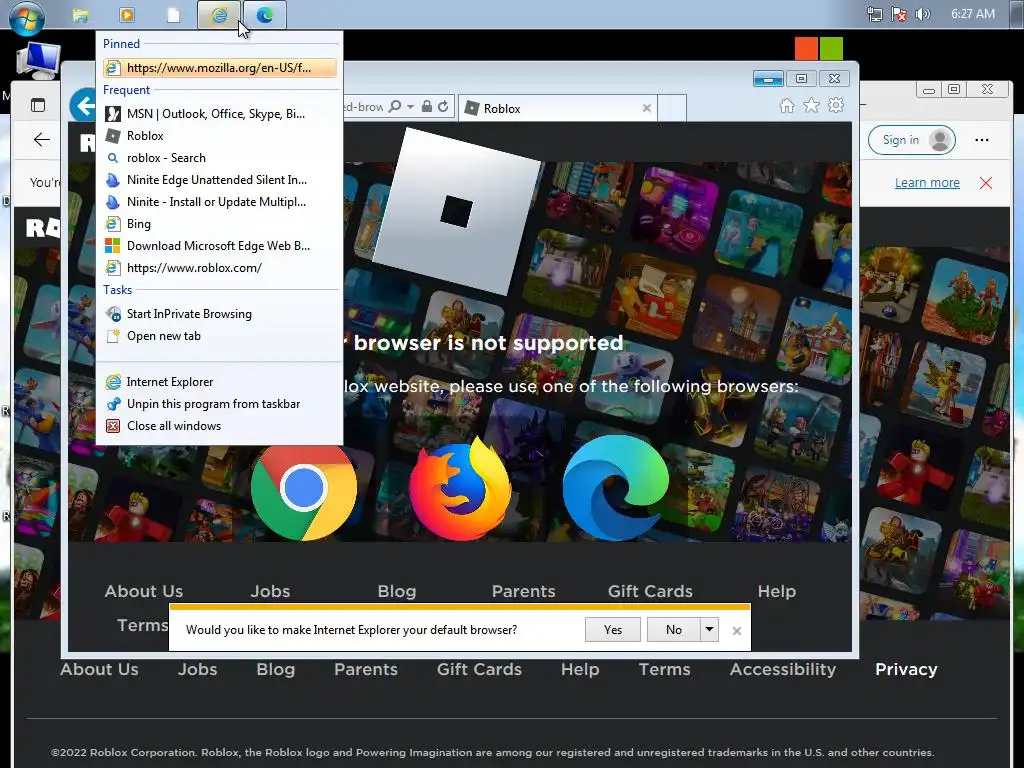1024x768 pixels.
Task: Open pinned mozilla.org link in jump list
Action: [x=219, y=67]
